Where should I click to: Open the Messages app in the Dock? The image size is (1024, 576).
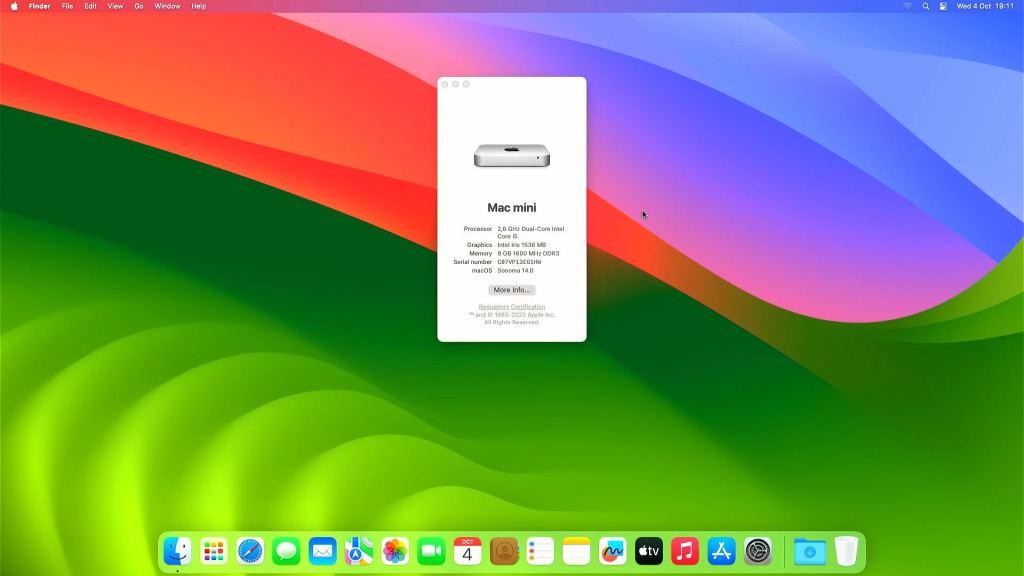coord(286,551)
